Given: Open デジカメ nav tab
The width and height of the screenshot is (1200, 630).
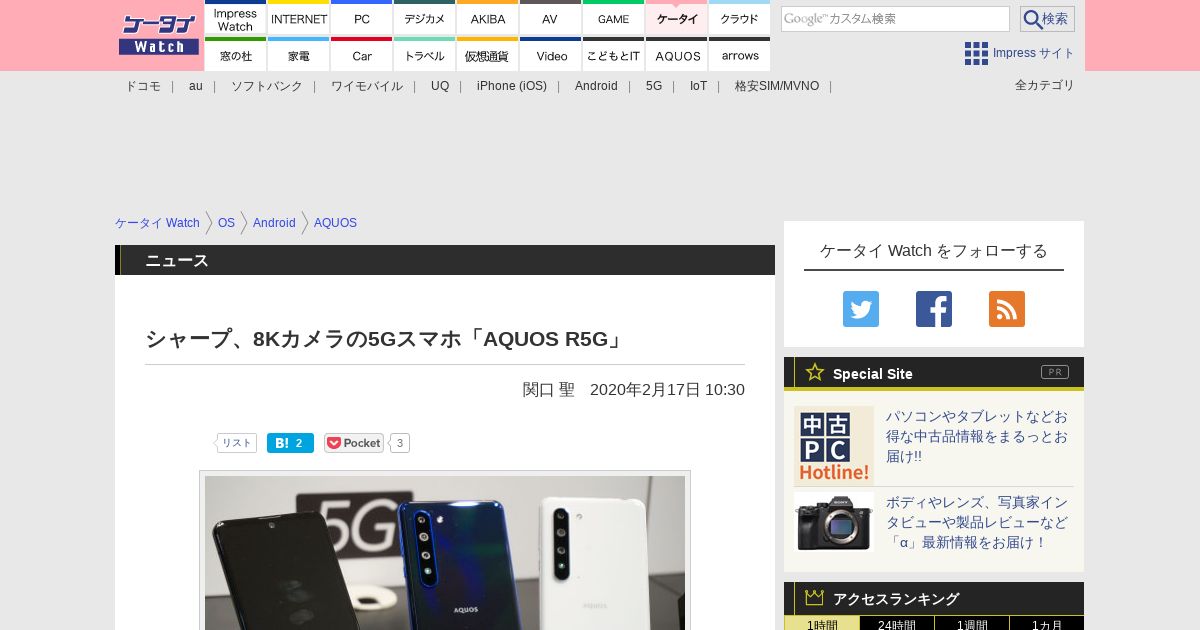Looking at the screenshot, I should pyautogui.click(x=425, y=18).
